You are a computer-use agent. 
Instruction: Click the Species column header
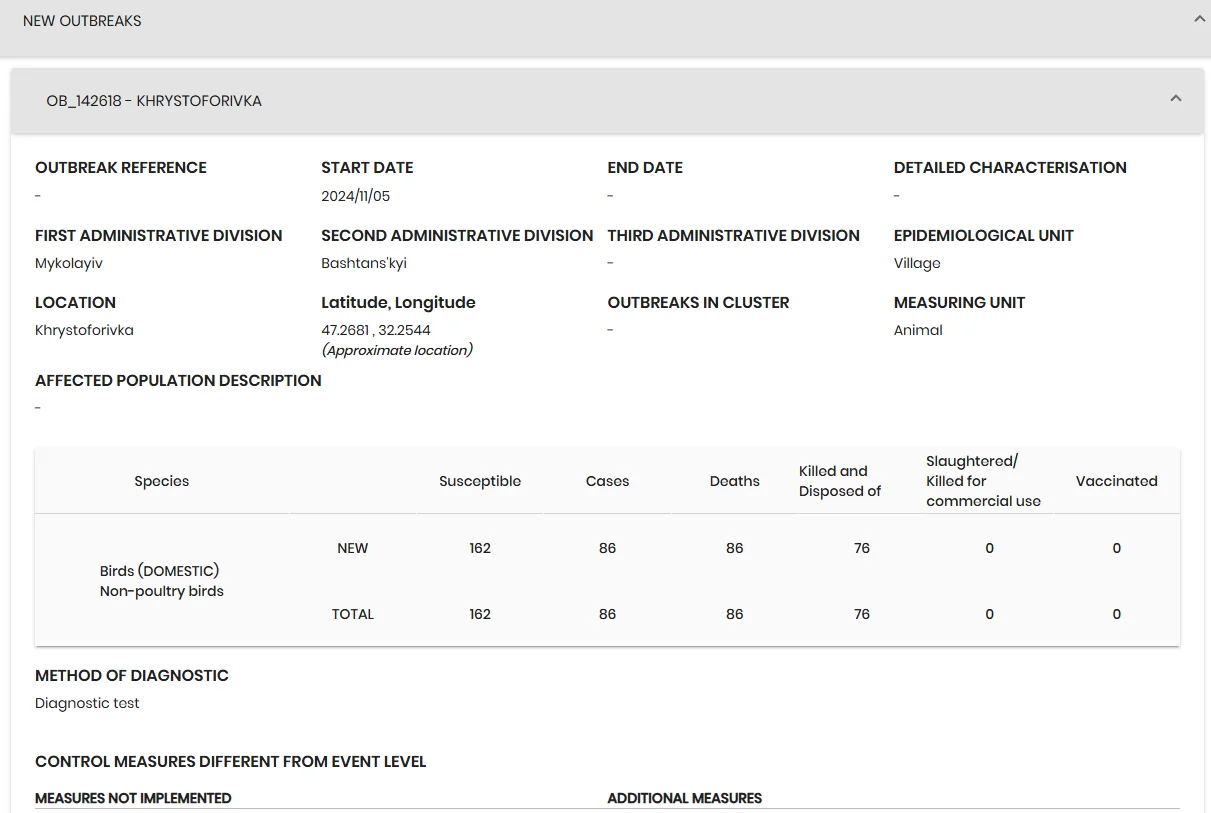(x=162, y=481)
